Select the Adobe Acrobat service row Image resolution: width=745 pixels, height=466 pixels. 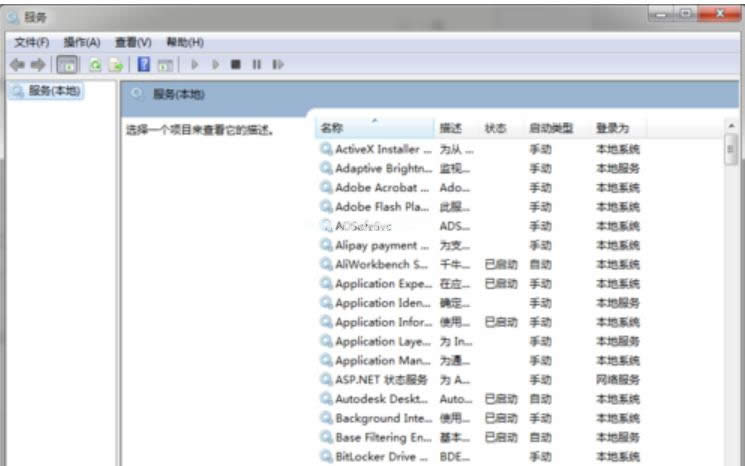click(x=382, y=187)
